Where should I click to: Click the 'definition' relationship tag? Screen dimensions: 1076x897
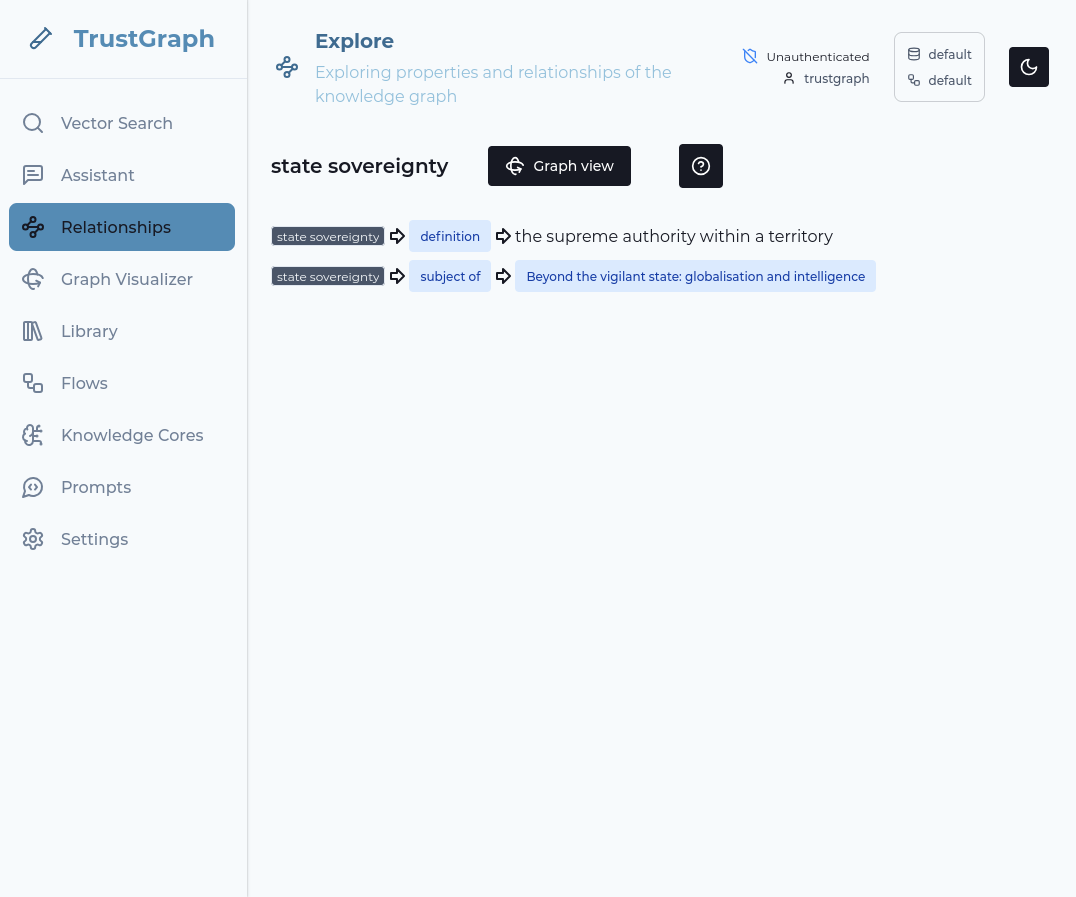click(450, 236)
